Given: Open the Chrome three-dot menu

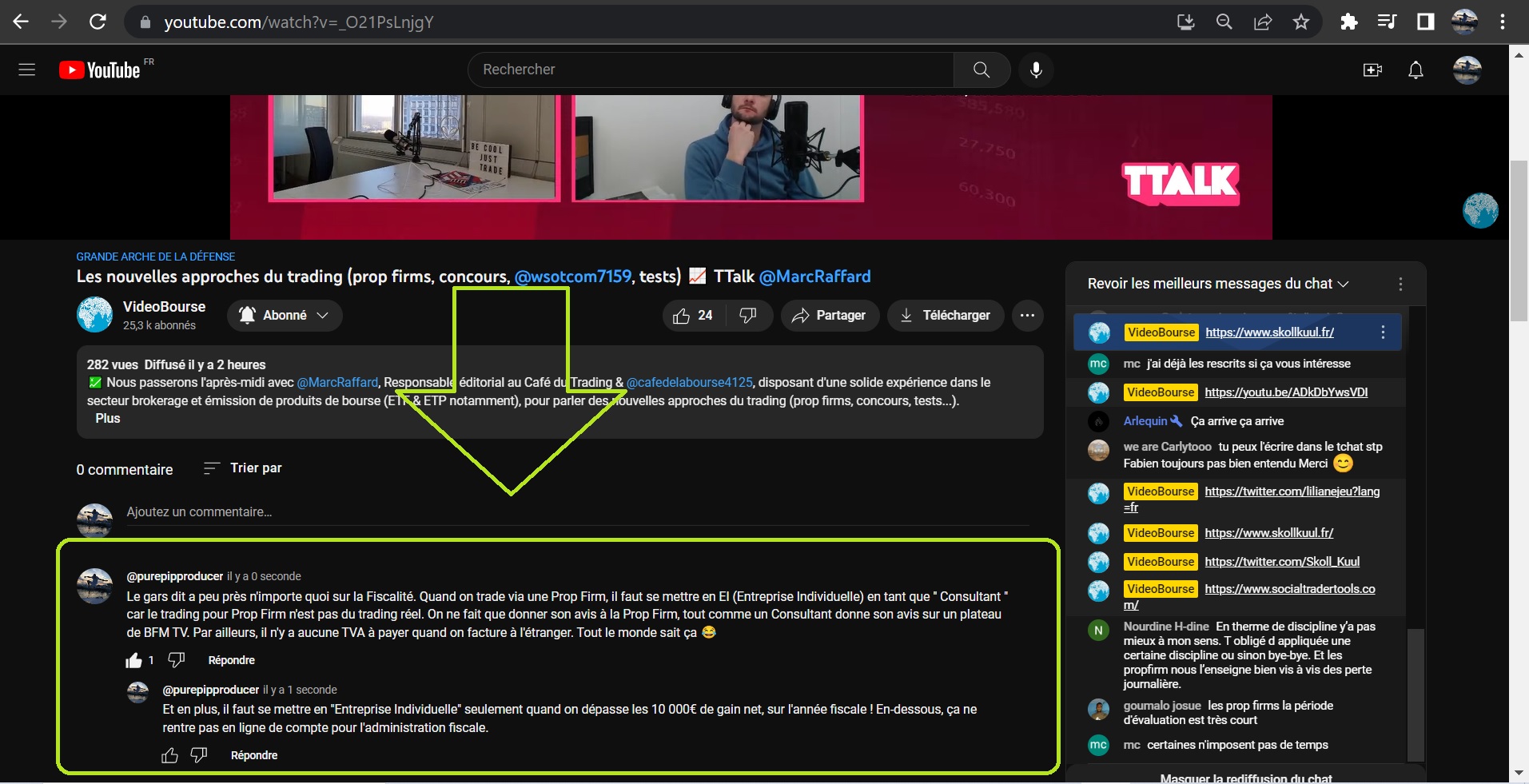Looking at the screenshot, I should [x=1503, y=22].
